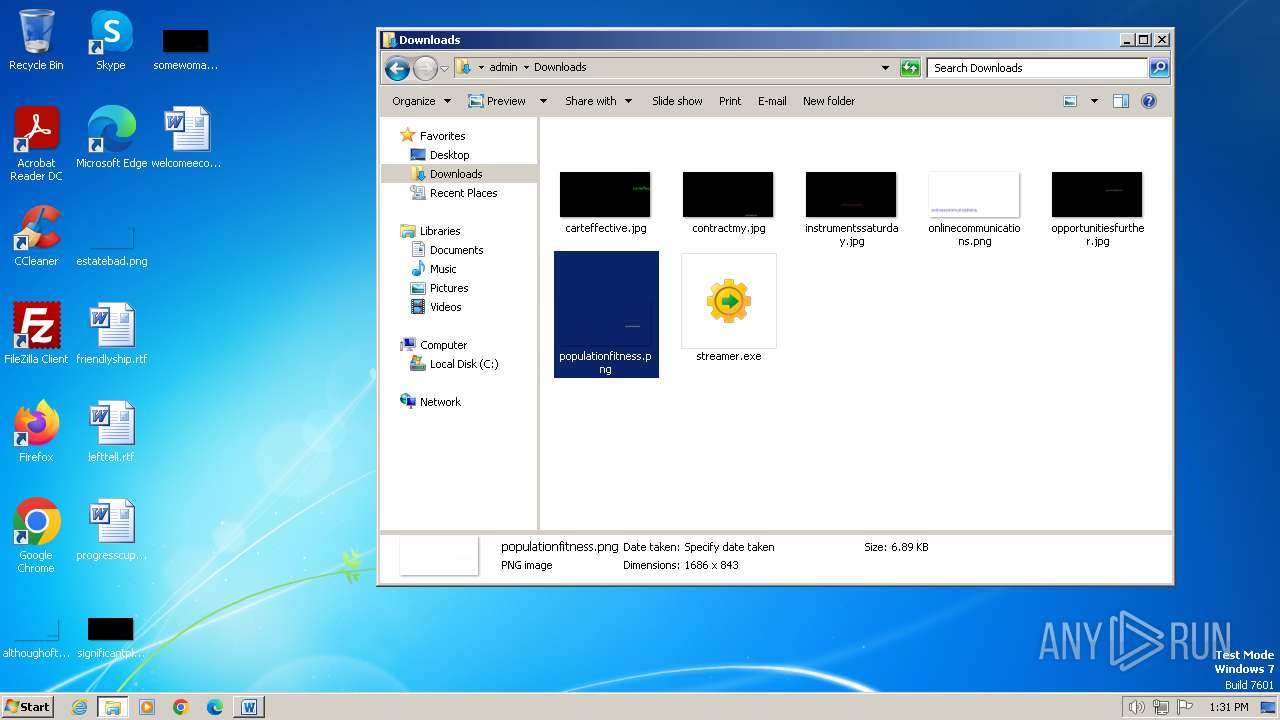
Task: Open Documents library in sidebar
Action: pos(456,250)
